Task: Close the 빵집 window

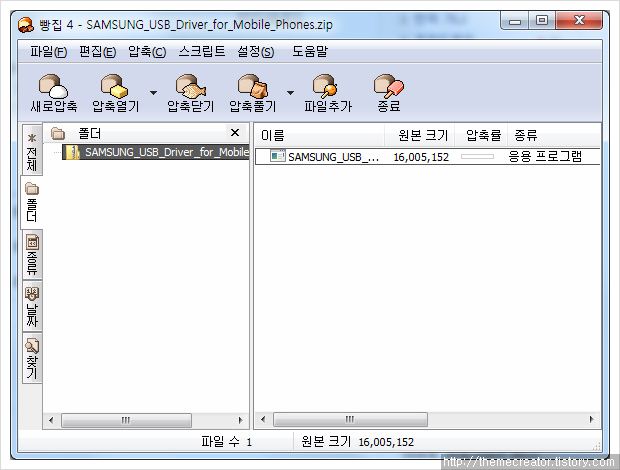Action: coord(579,21)
